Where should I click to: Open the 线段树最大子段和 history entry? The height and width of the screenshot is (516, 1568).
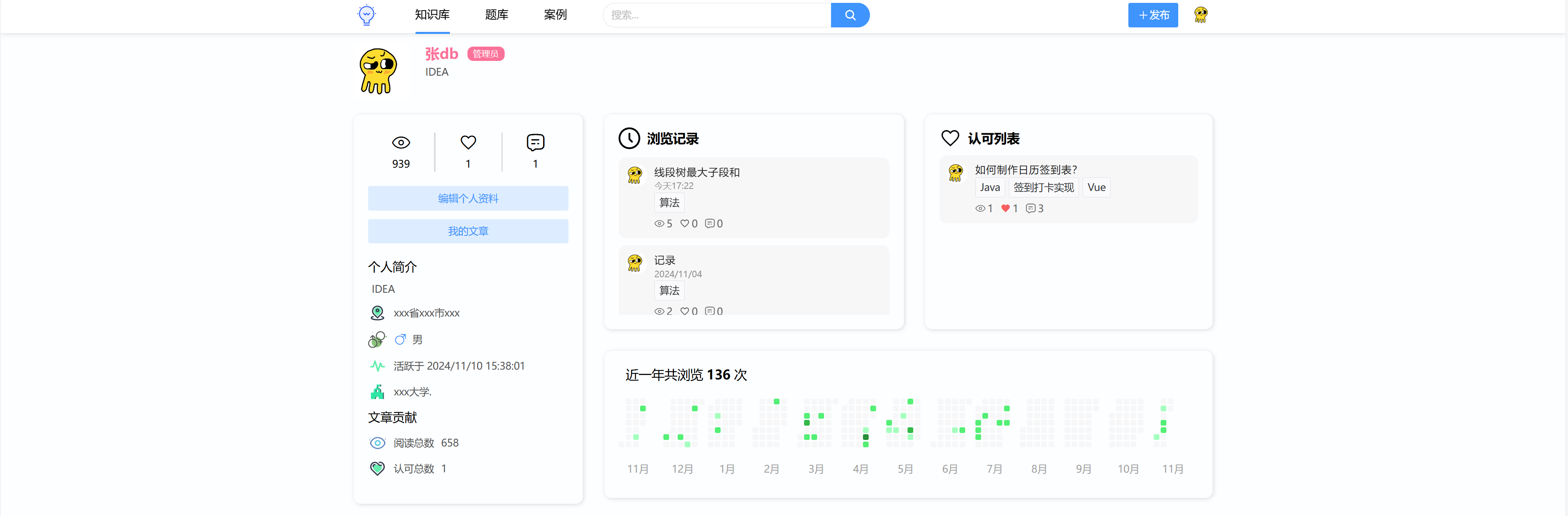pos(696,172)
